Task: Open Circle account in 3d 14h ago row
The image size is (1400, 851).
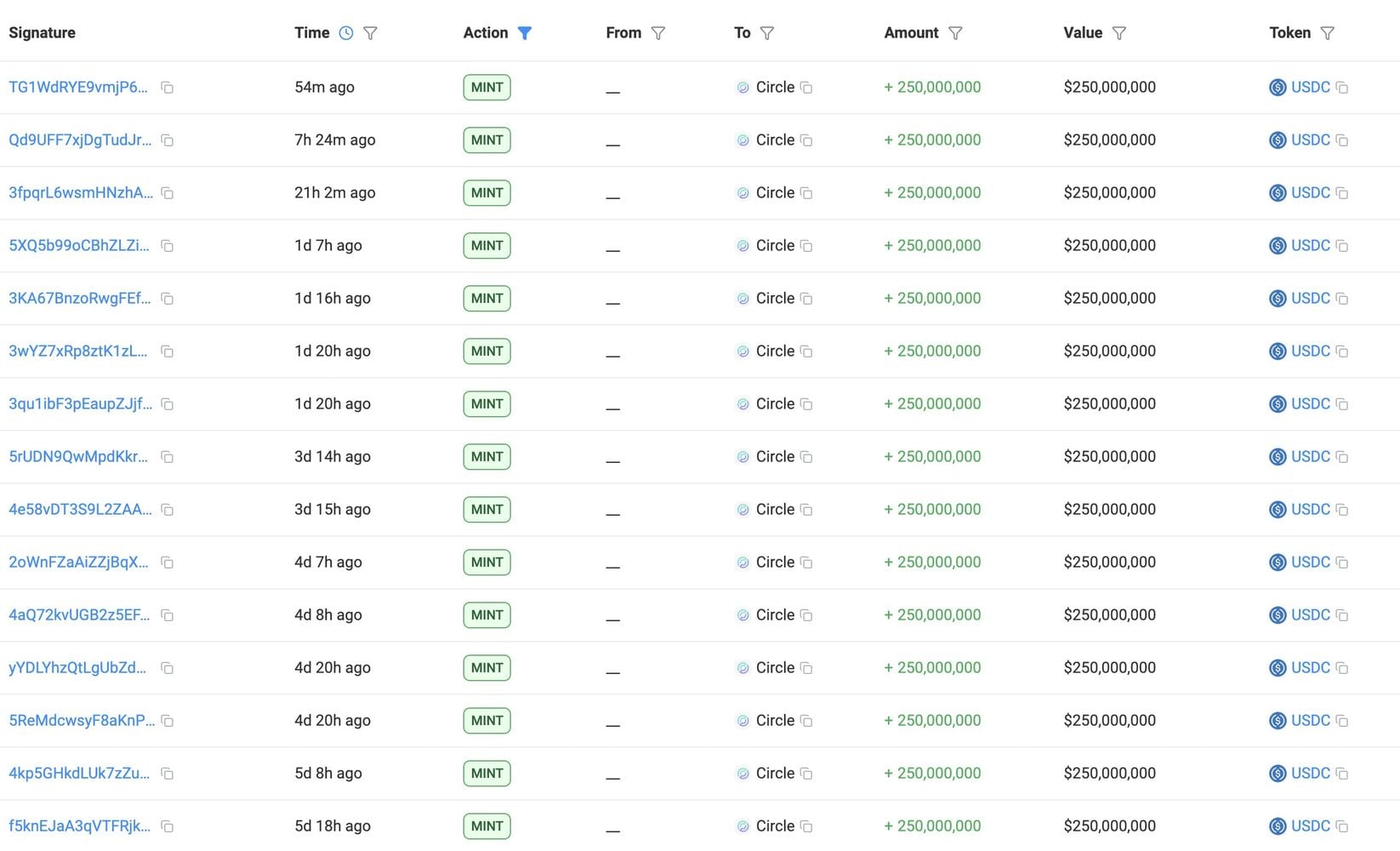Action: click(775, 456)
